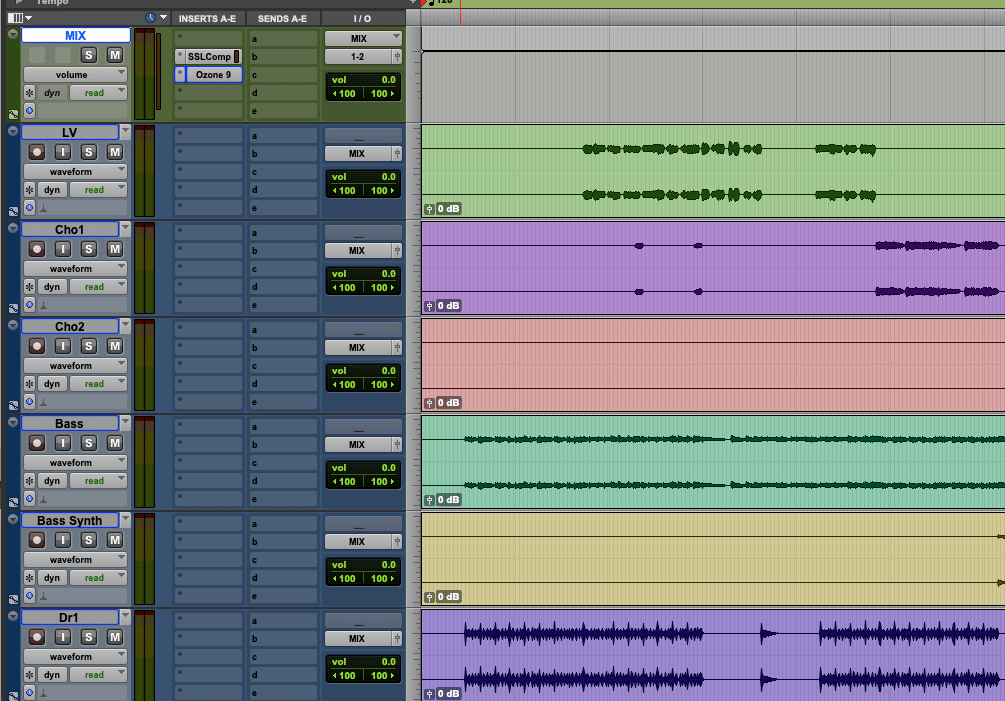Open automation mode selector on Bass track

98,481
